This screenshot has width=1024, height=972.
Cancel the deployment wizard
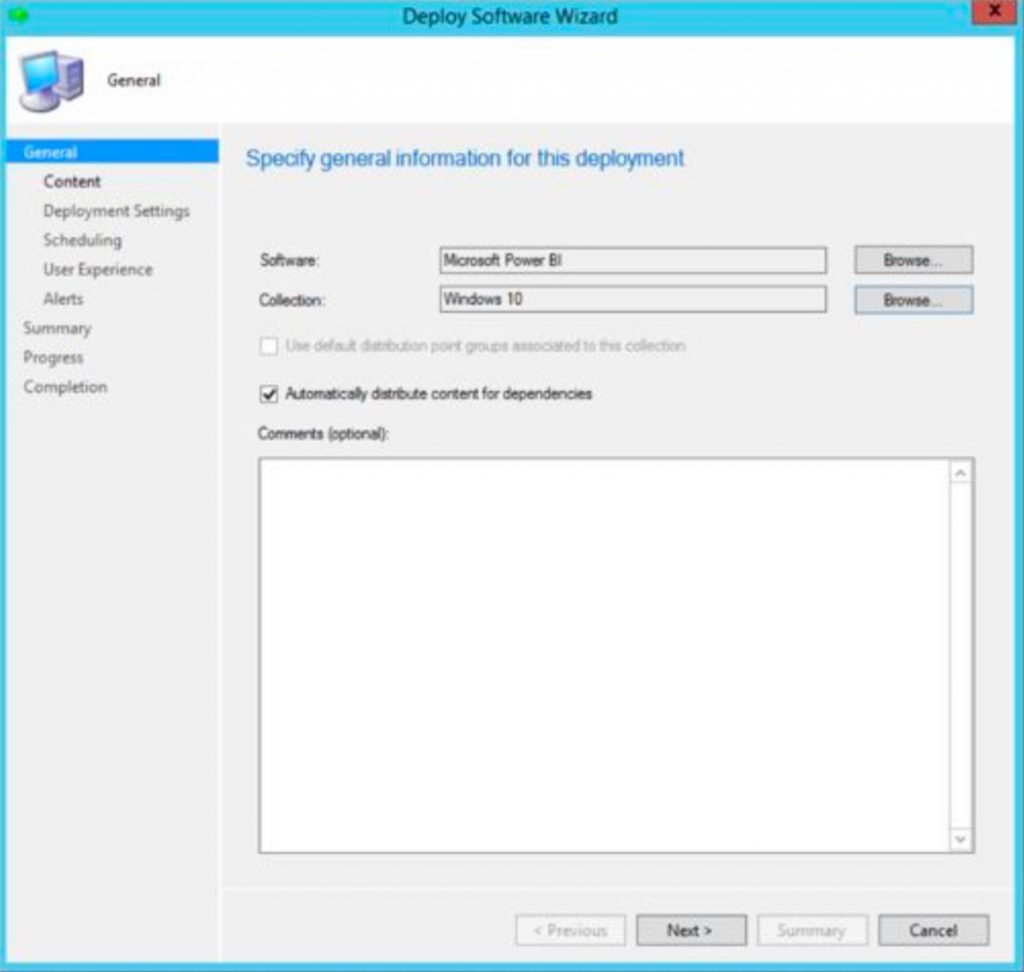tap(933, 930)
